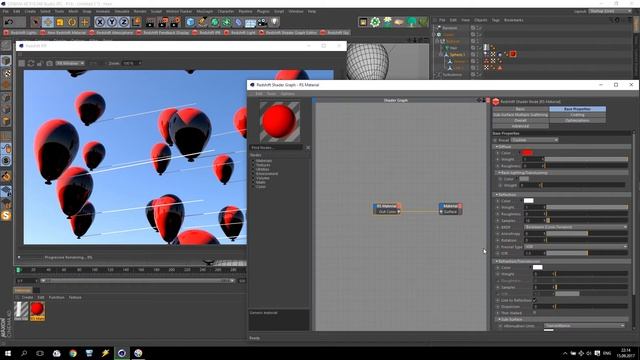Collapse the Diffuse section
The image size is (640, 360).
pyautogui.click(x=497, y=147)
